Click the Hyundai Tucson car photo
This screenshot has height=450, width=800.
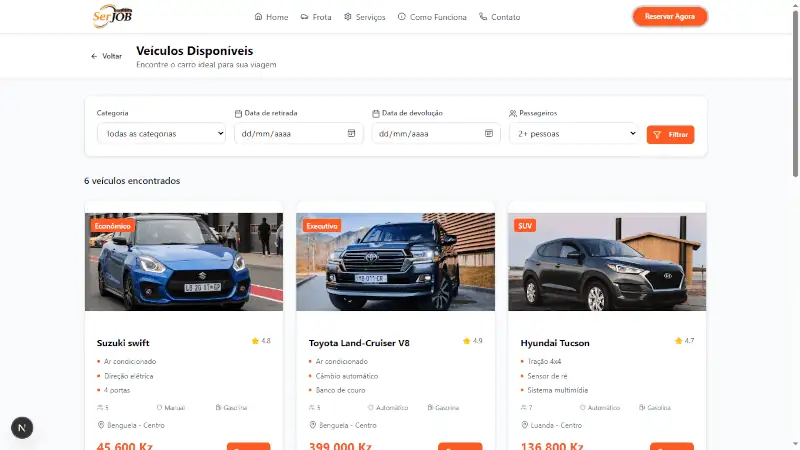pos(607,262)
